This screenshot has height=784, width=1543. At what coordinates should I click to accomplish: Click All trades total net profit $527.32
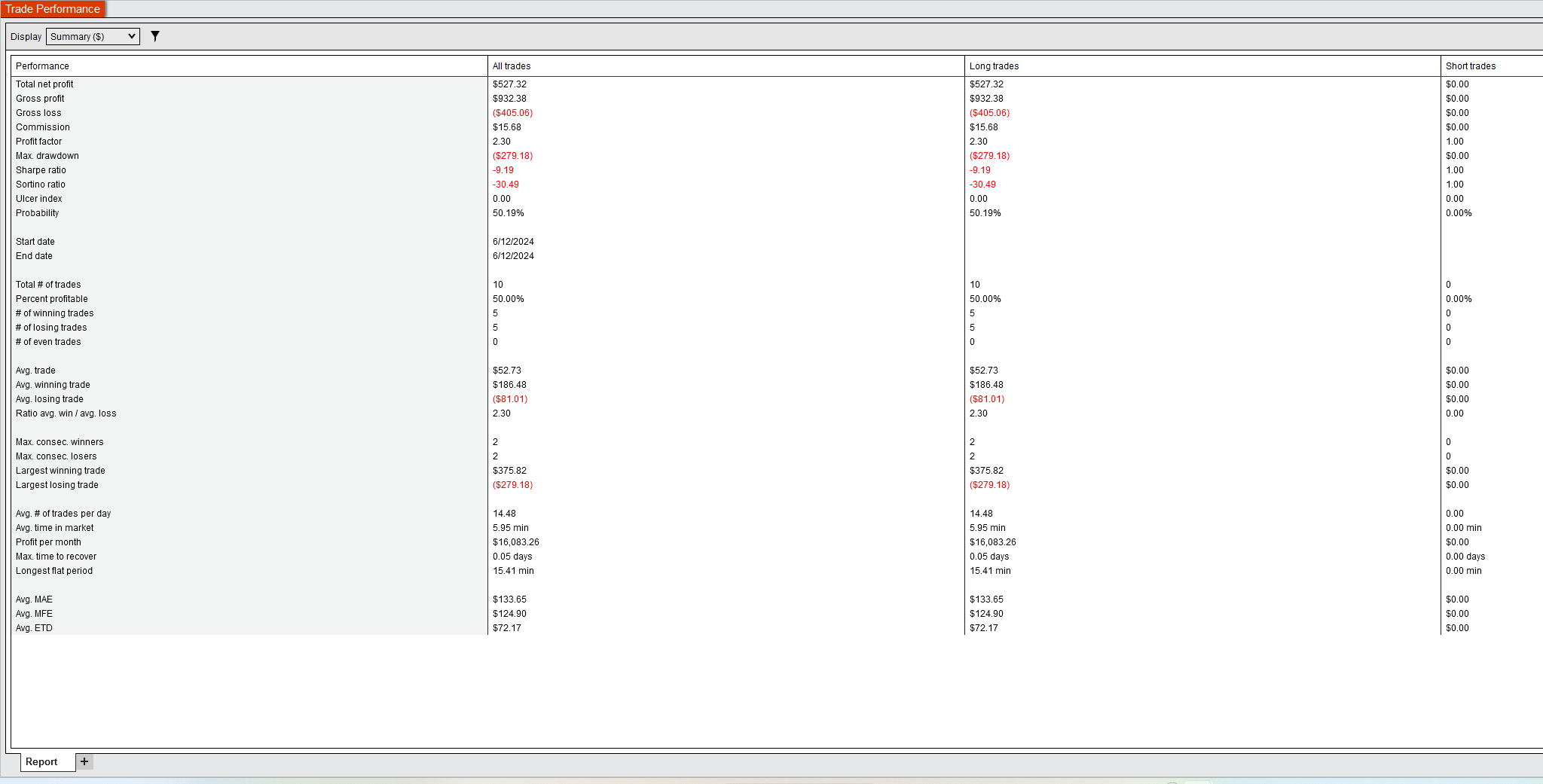510,84
